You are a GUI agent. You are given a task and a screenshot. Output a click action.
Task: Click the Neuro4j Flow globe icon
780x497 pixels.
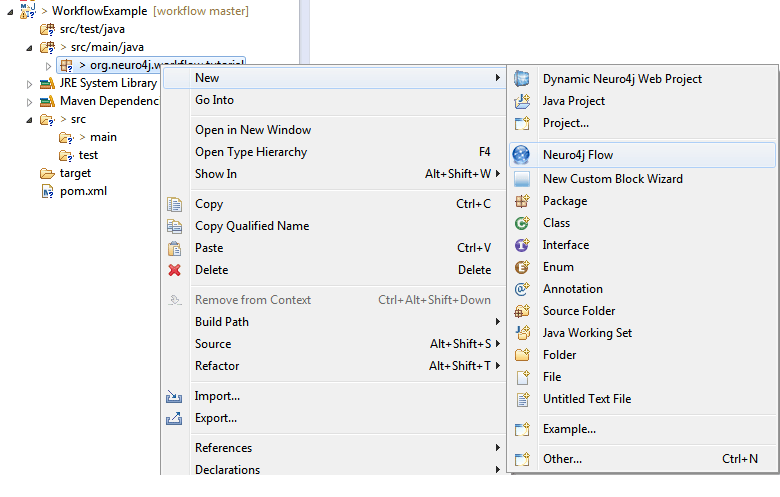coord(521,155)
